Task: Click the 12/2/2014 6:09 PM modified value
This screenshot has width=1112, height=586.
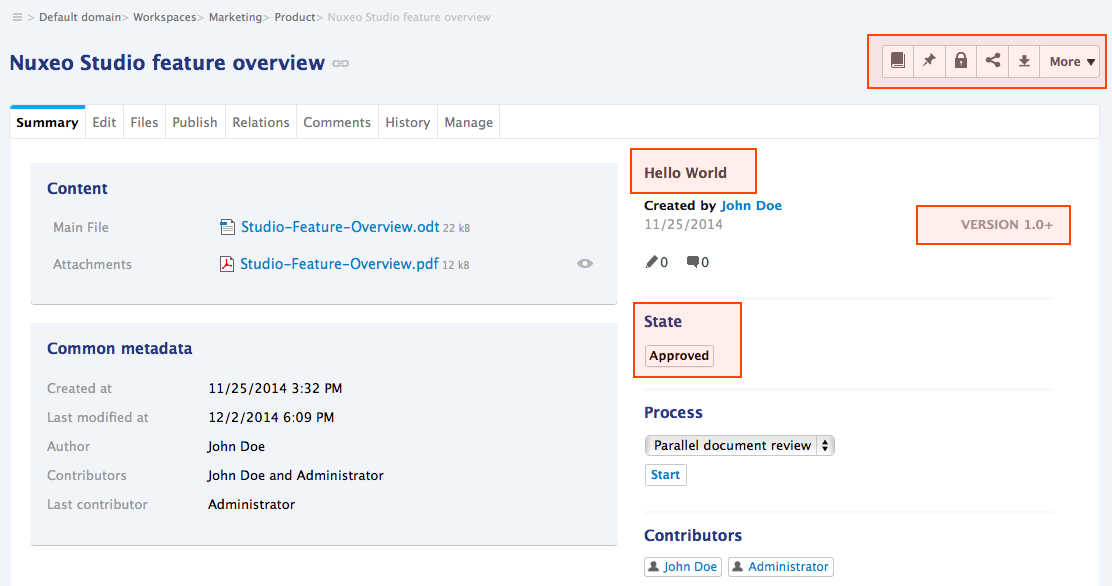Action: coord(271,417)
